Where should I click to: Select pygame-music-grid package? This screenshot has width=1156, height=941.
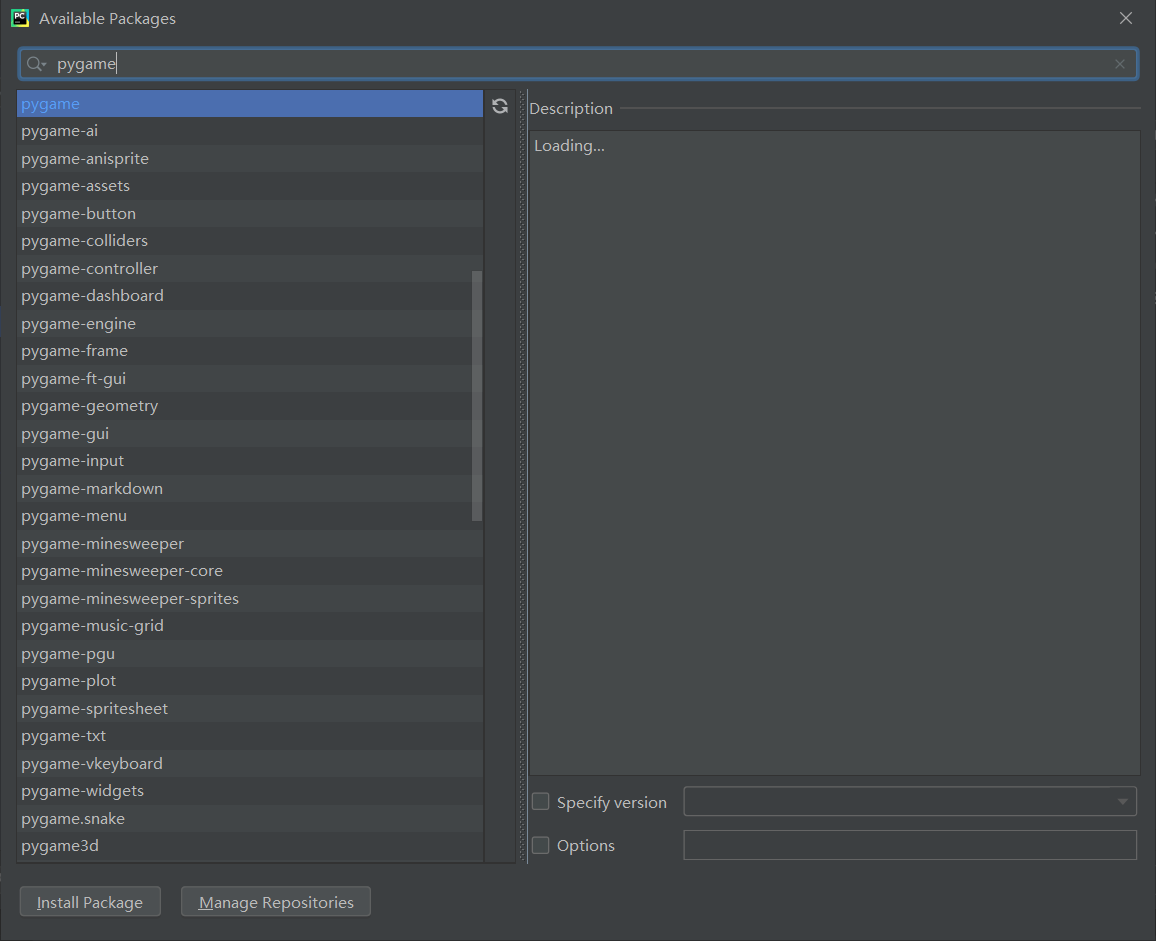click(x=250, y=626)
